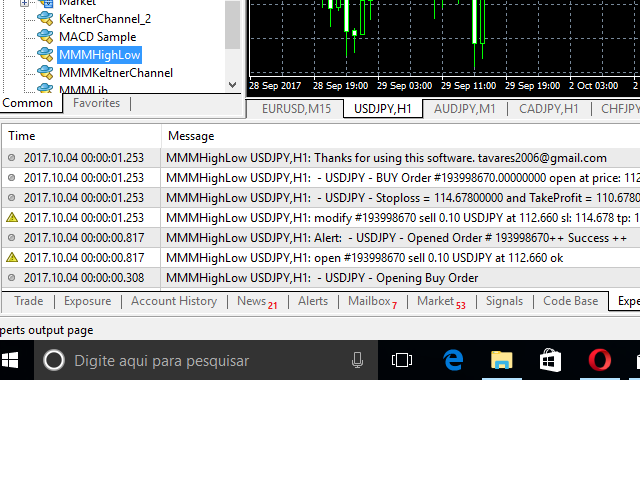Viewport: 640px width, 480px height.
Task: Select MMMKeltnerChannel in Navigator tree
Action: 116,73
